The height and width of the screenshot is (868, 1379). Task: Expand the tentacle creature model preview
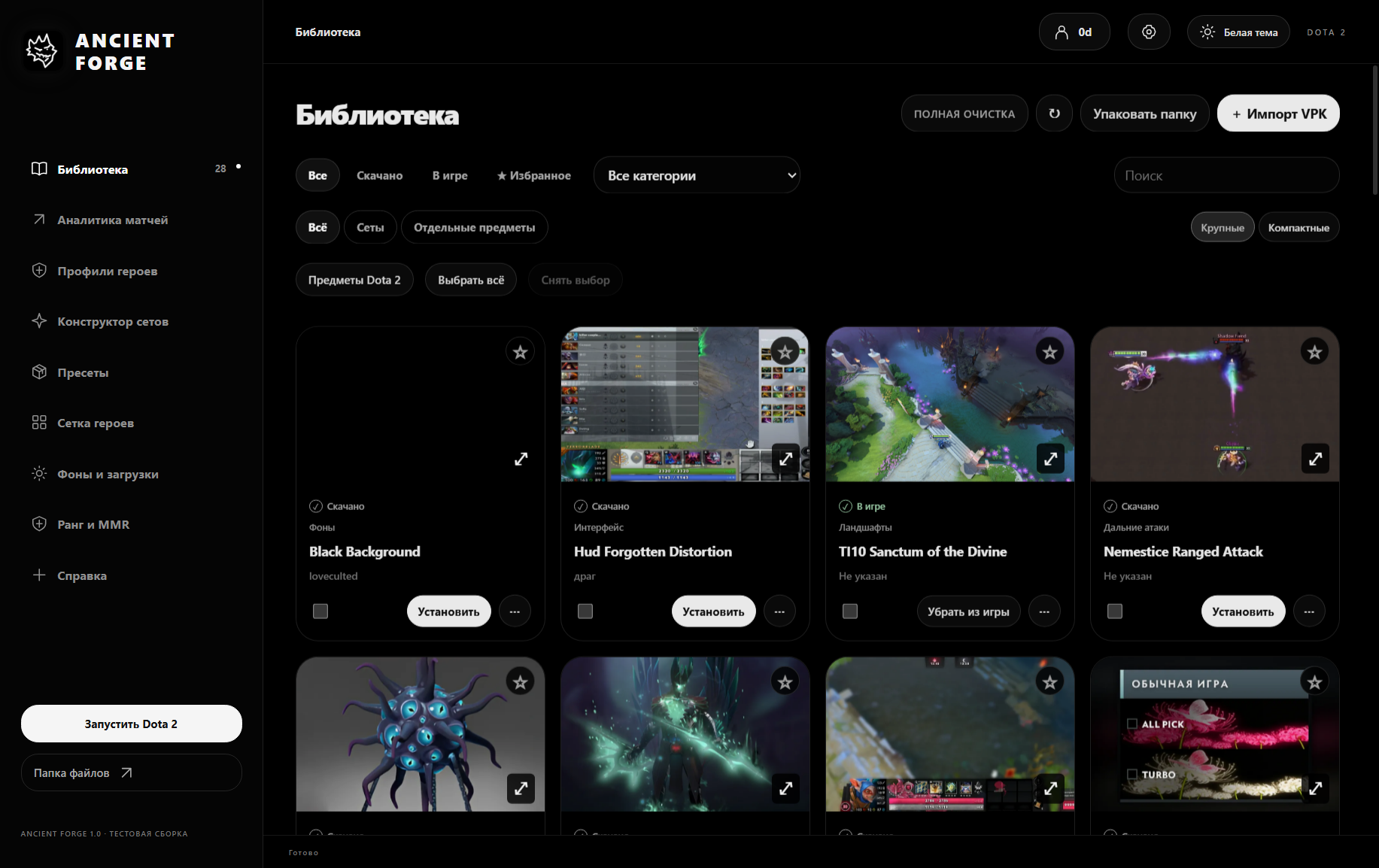point(521,789)
